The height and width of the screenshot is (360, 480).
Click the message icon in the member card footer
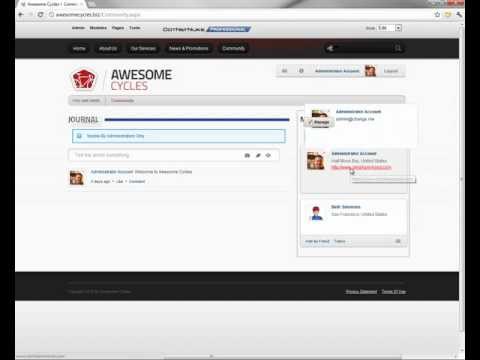pos(398,241)
